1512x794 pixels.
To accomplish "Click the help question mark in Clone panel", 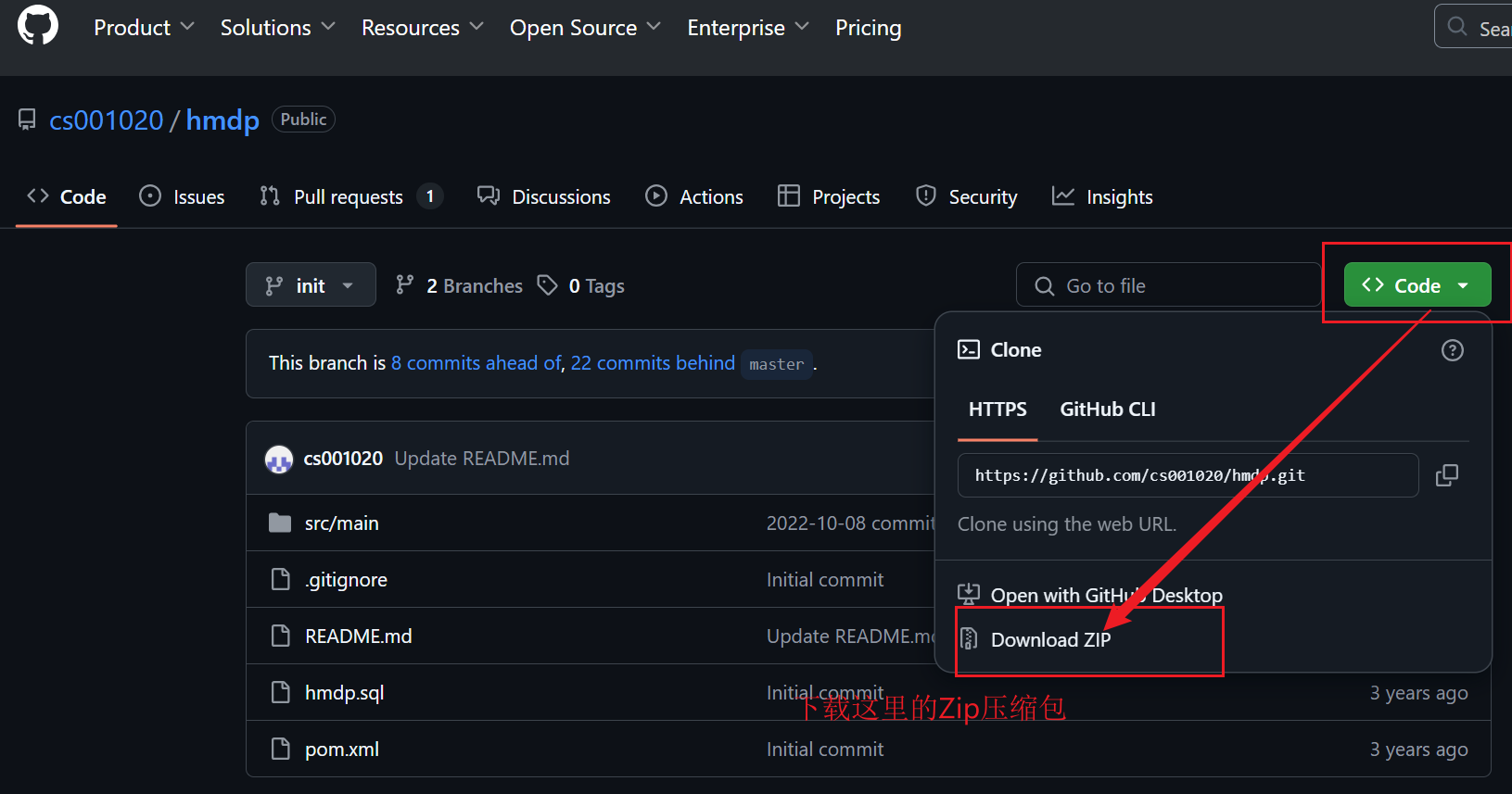I will [1453, 350].
